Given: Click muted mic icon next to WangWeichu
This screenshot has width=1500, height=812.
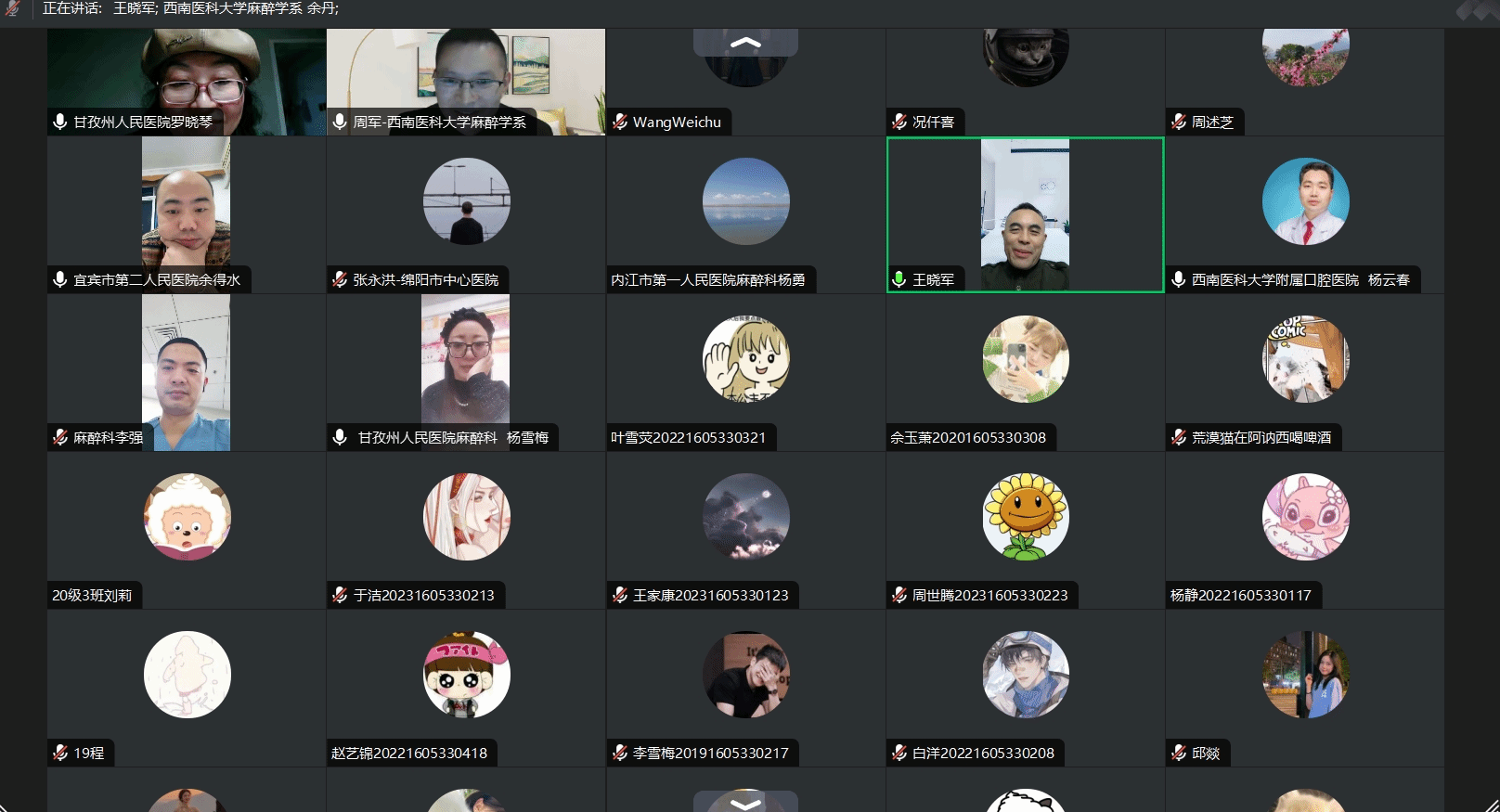Looking at the screenshot, I should [x=620, y=122].
